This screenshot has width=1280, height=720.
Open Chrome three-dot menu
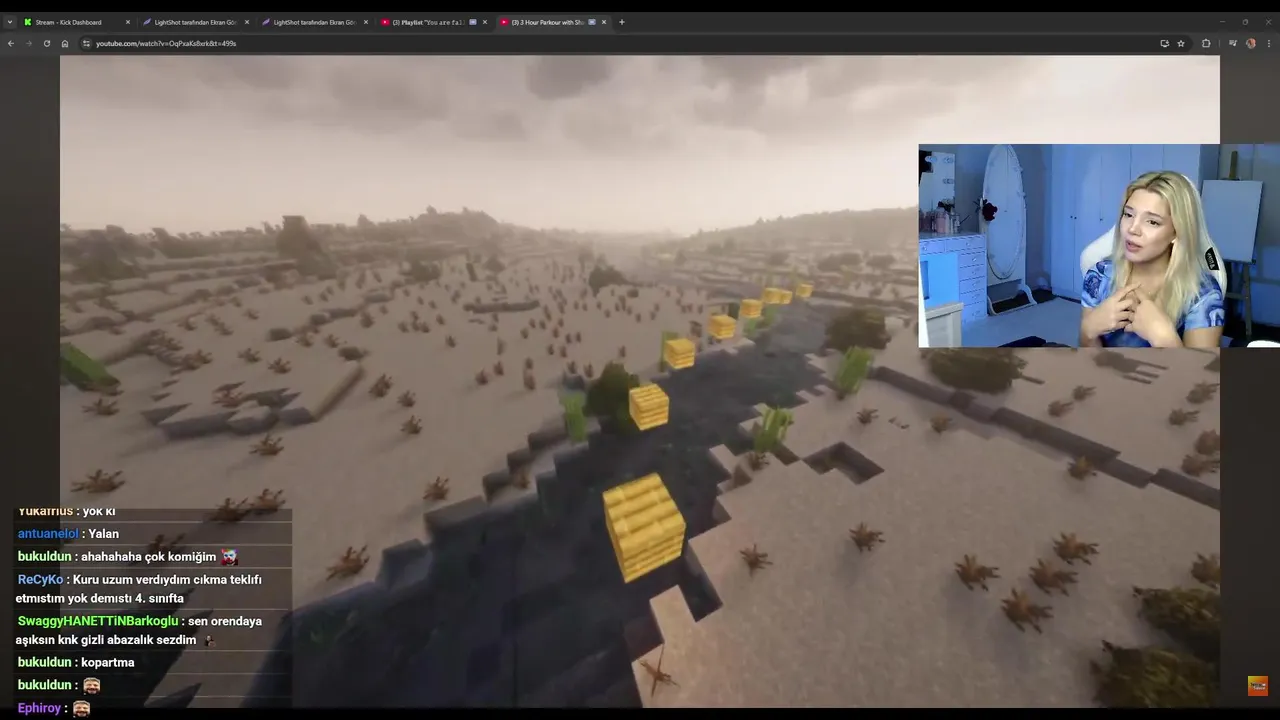pos(1269,43)
